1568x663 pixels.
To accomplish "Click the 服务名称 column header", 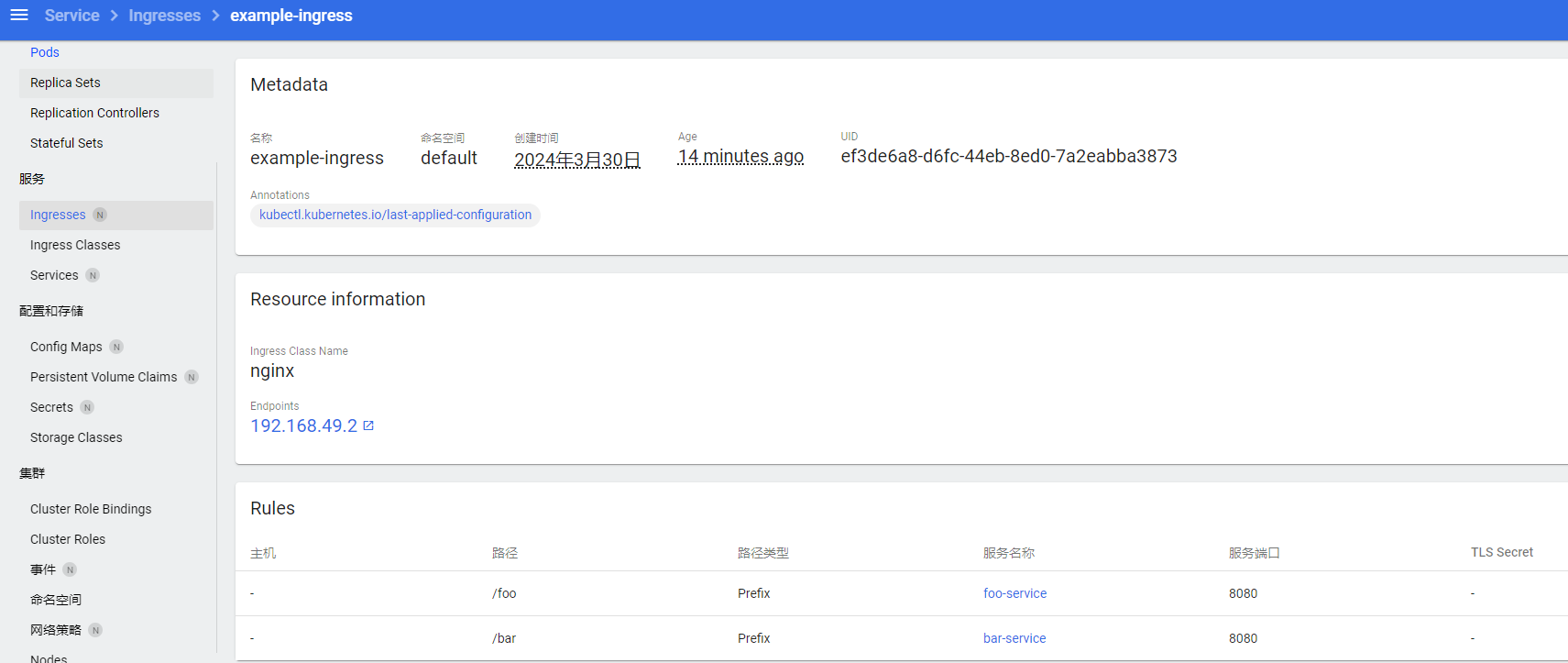I will coord(1009,553).
